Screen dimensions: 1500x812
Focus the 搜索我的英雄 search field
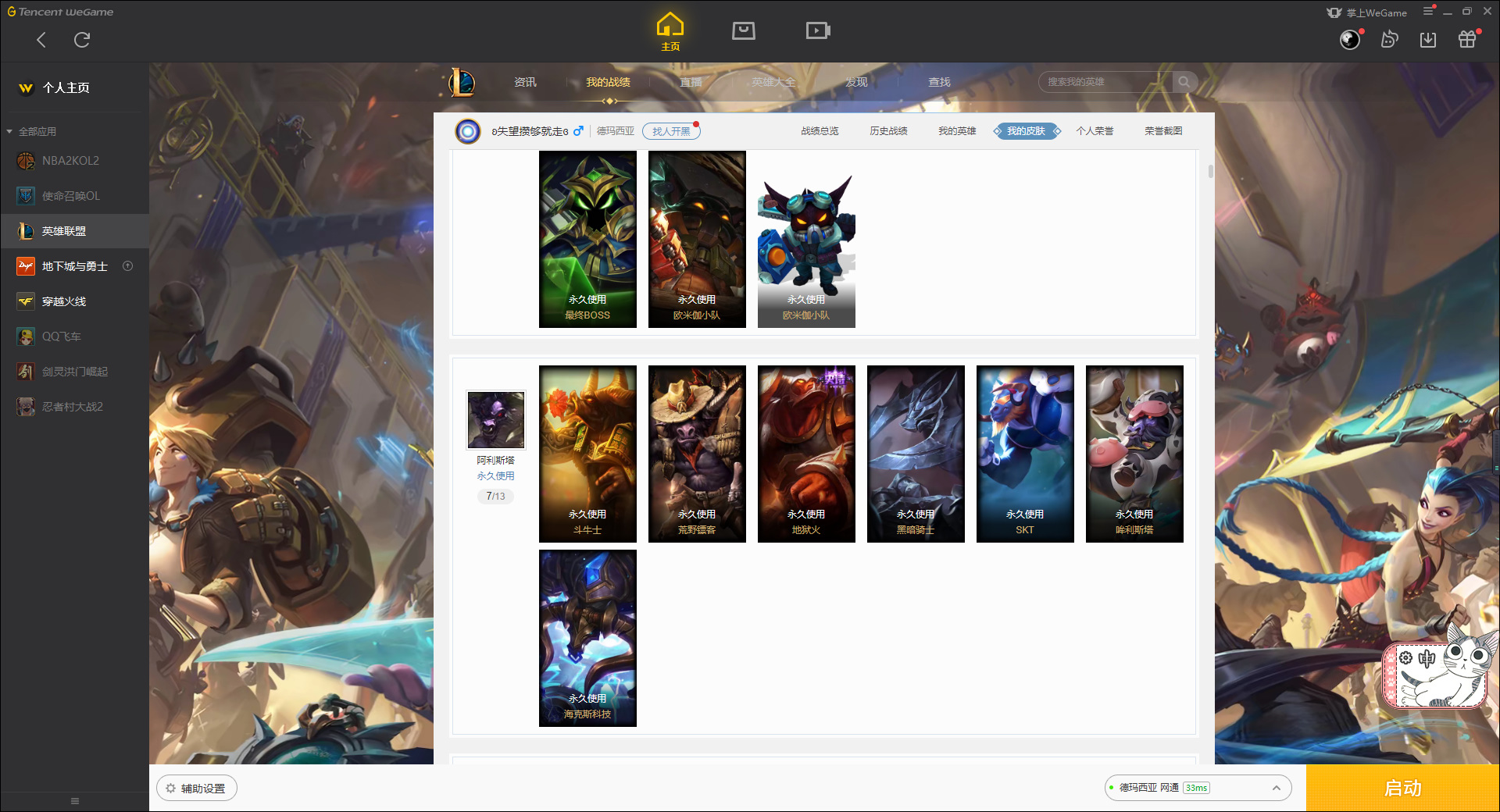pyautogui.click(x=1105, y=82)
